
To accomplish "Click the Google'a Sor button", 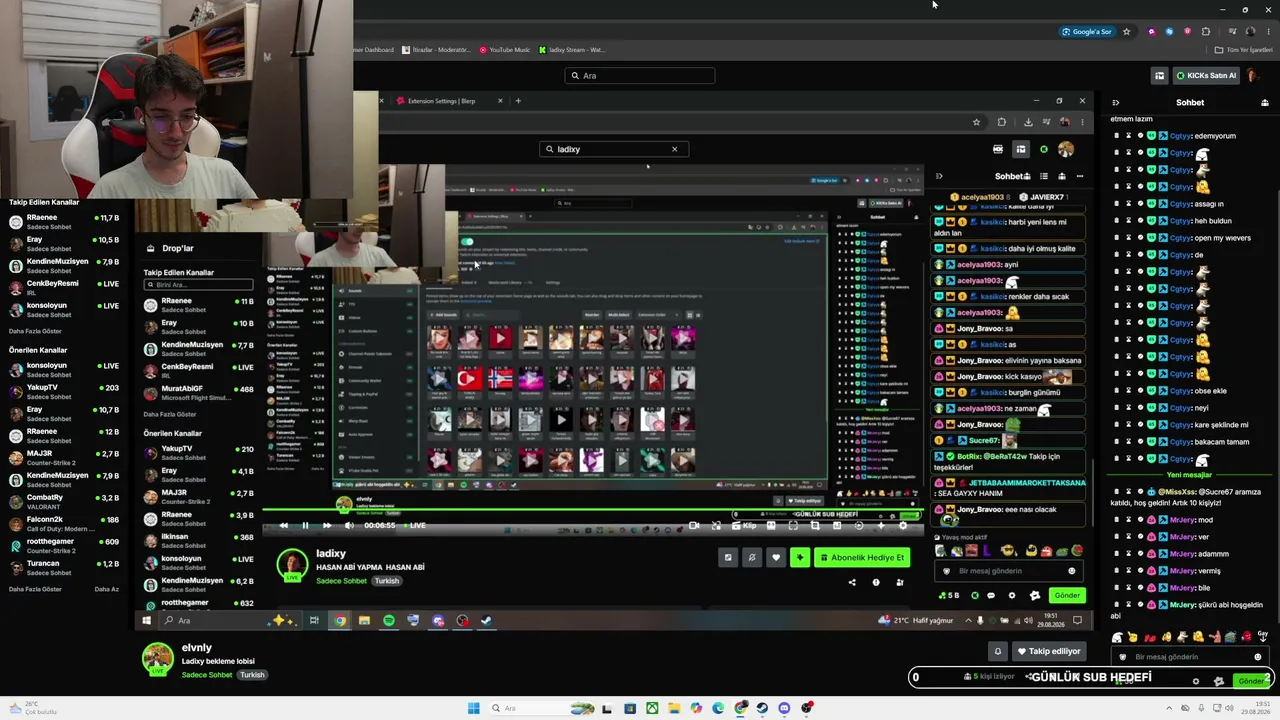I will tap(1087, 32).
